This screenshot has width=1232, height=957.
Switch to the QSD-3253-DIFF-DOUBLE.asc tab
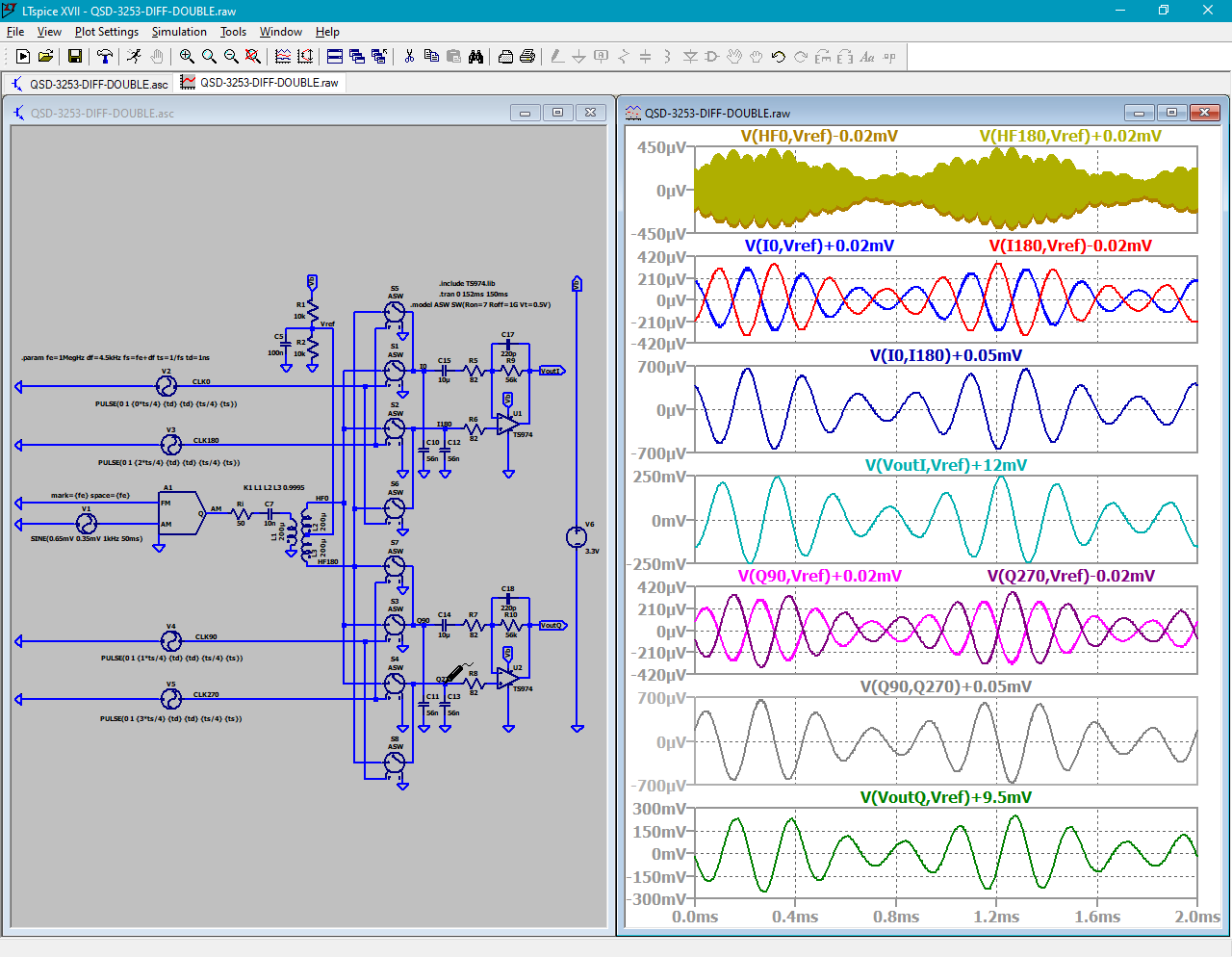90,84
